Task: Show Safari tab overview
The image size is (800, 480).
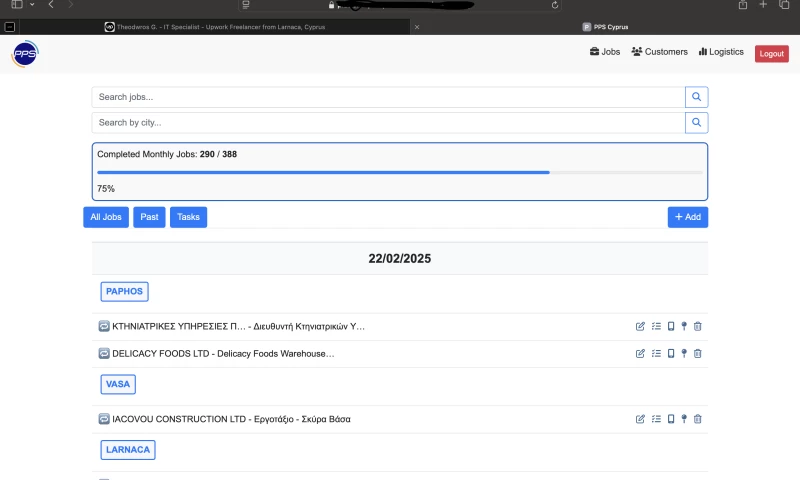Action: pos(784,5)
